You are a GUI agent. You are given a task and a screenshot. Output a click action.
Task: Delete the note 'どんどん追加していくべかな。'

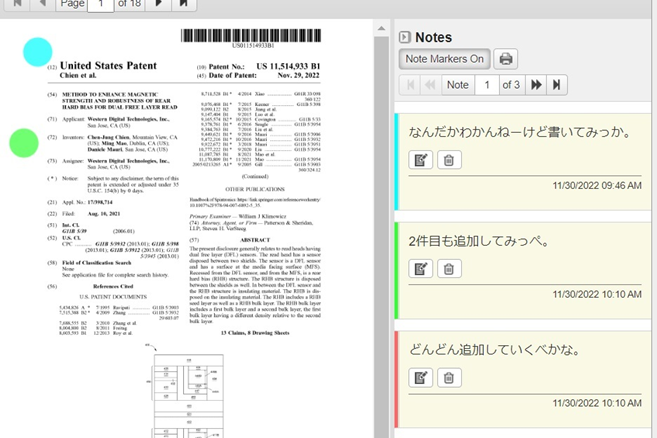(x=449, y=378)
